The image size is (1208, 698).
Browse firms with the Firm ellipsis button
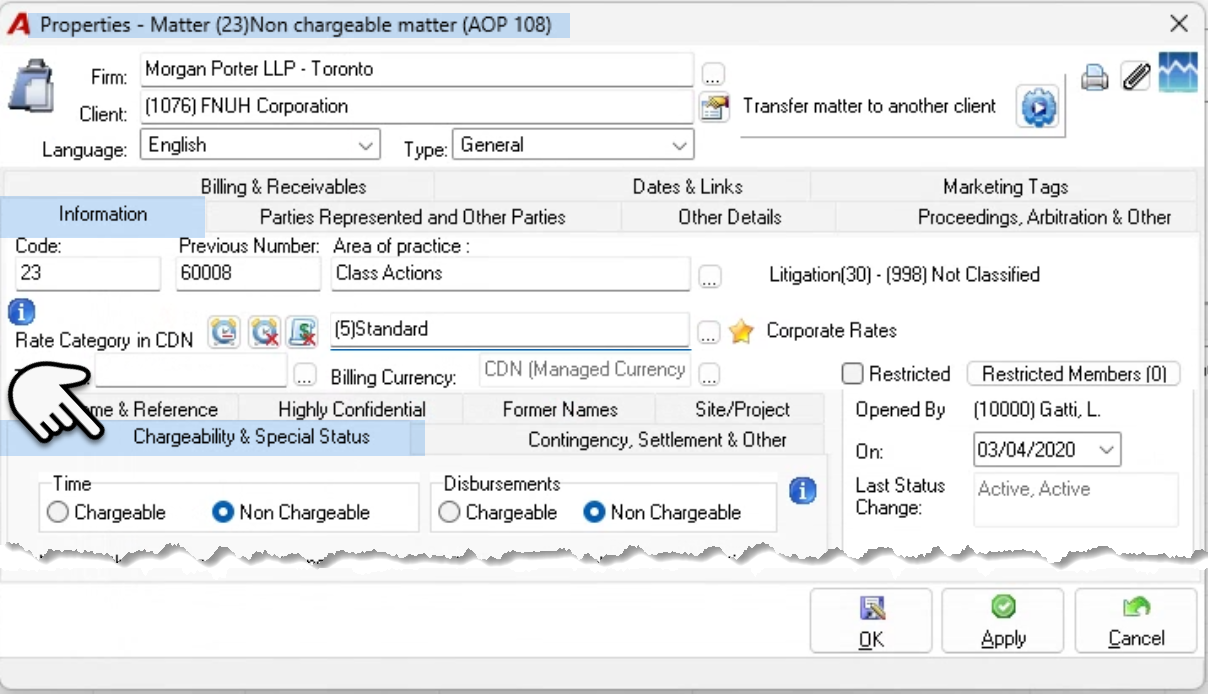coord(712,74)
